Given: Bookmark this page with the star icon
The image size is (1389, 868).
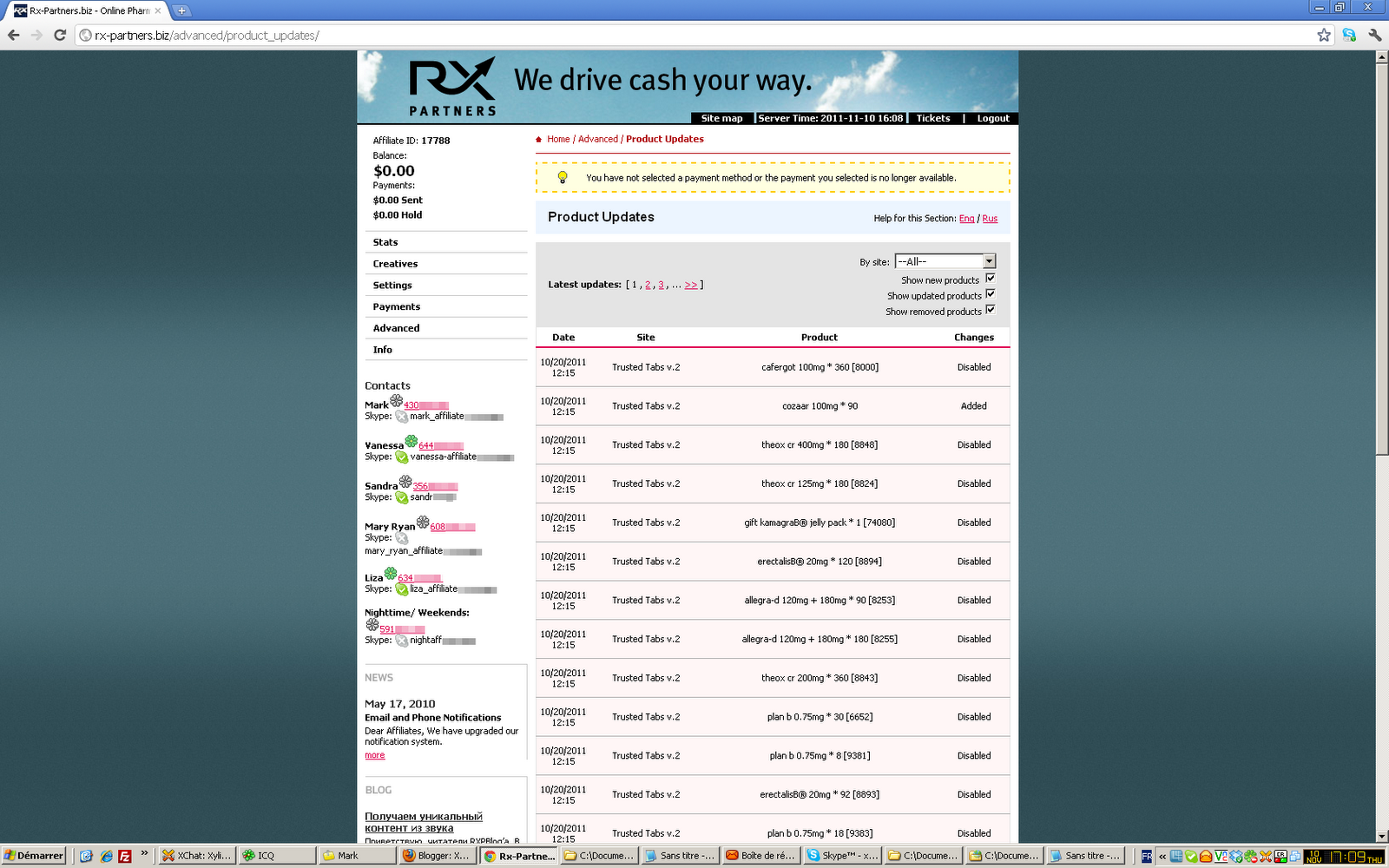Looking at the screenshot, I should (x=1323, y=35).
